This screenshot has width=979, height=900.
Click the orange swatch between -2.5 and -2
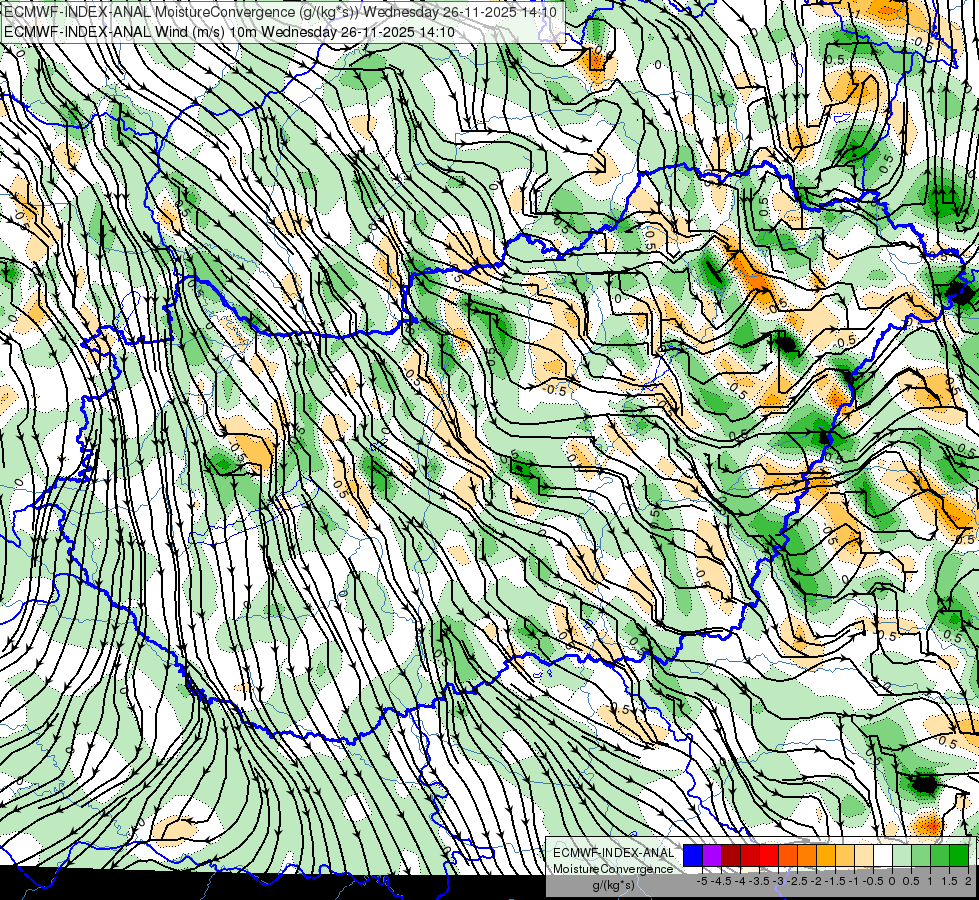tap(807, 856)
